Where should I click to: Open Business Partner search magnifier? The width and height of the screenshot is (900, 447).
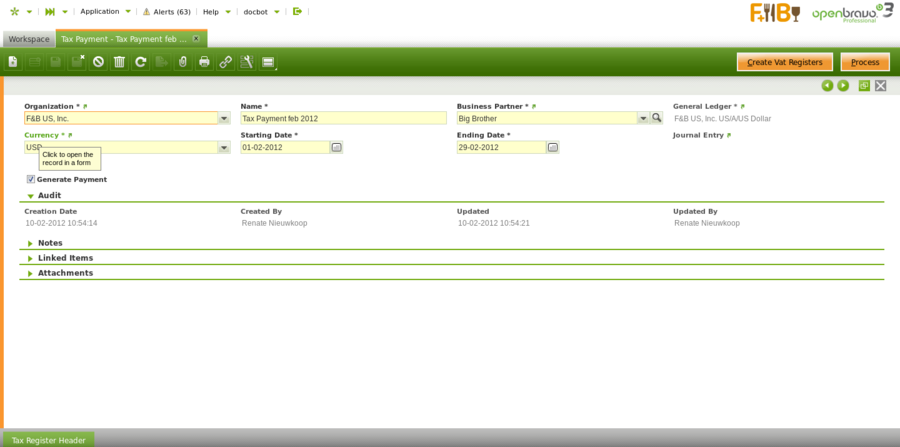point(657,118)
